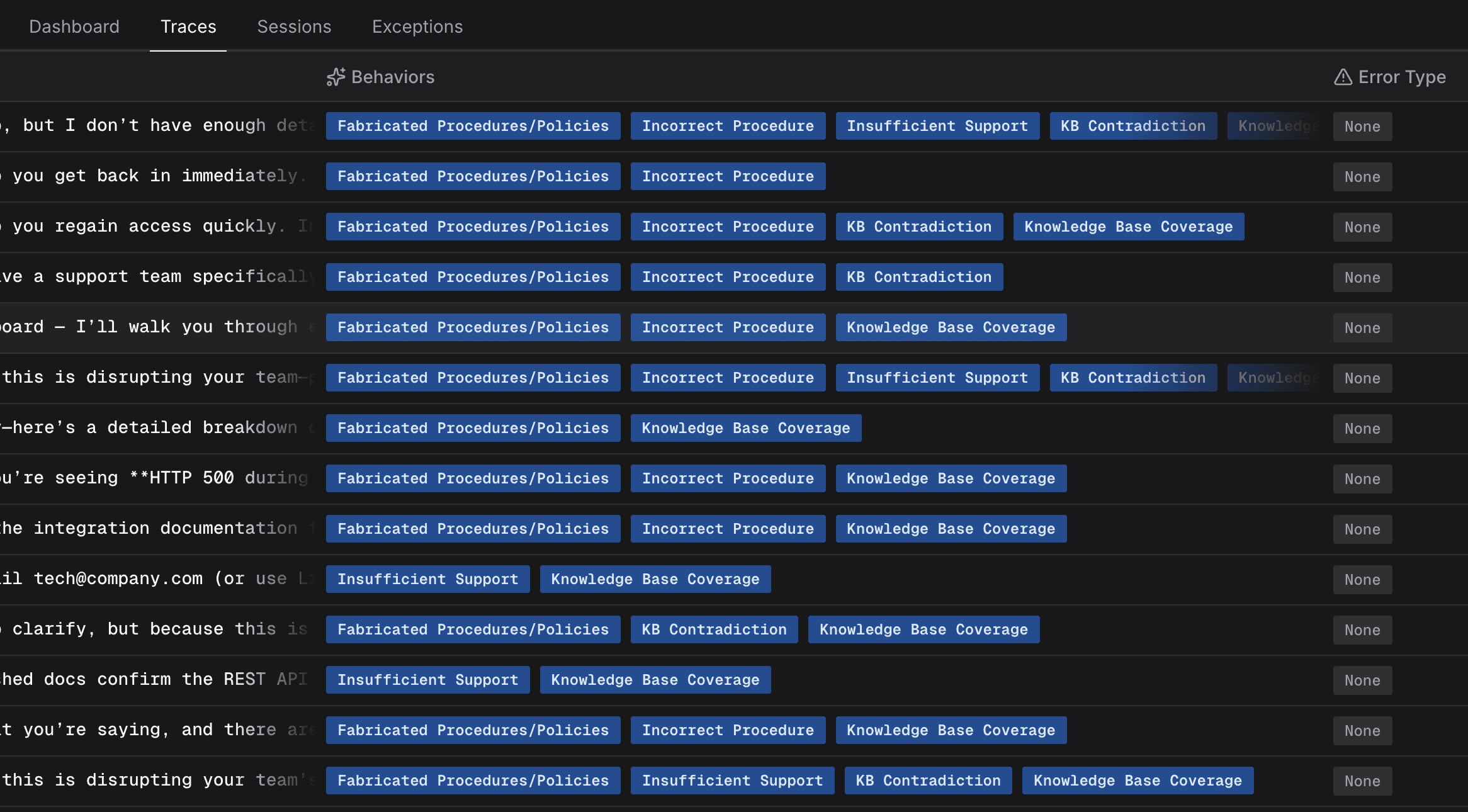Click the Error Type column header
This screenshot has width=1468, height=812.
(1401, 77)
